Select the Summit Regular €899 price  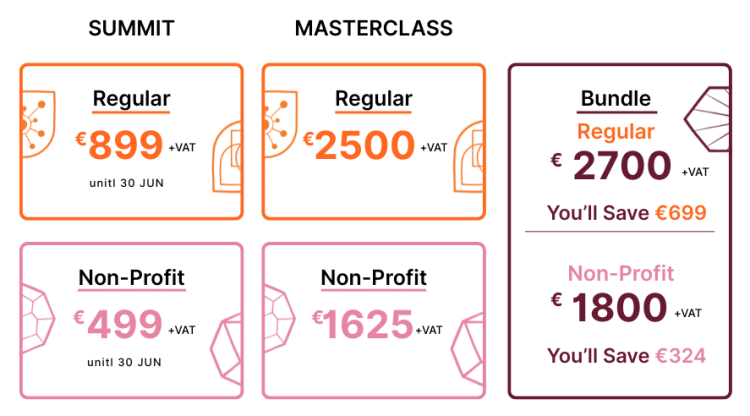[x=120, y=145]
